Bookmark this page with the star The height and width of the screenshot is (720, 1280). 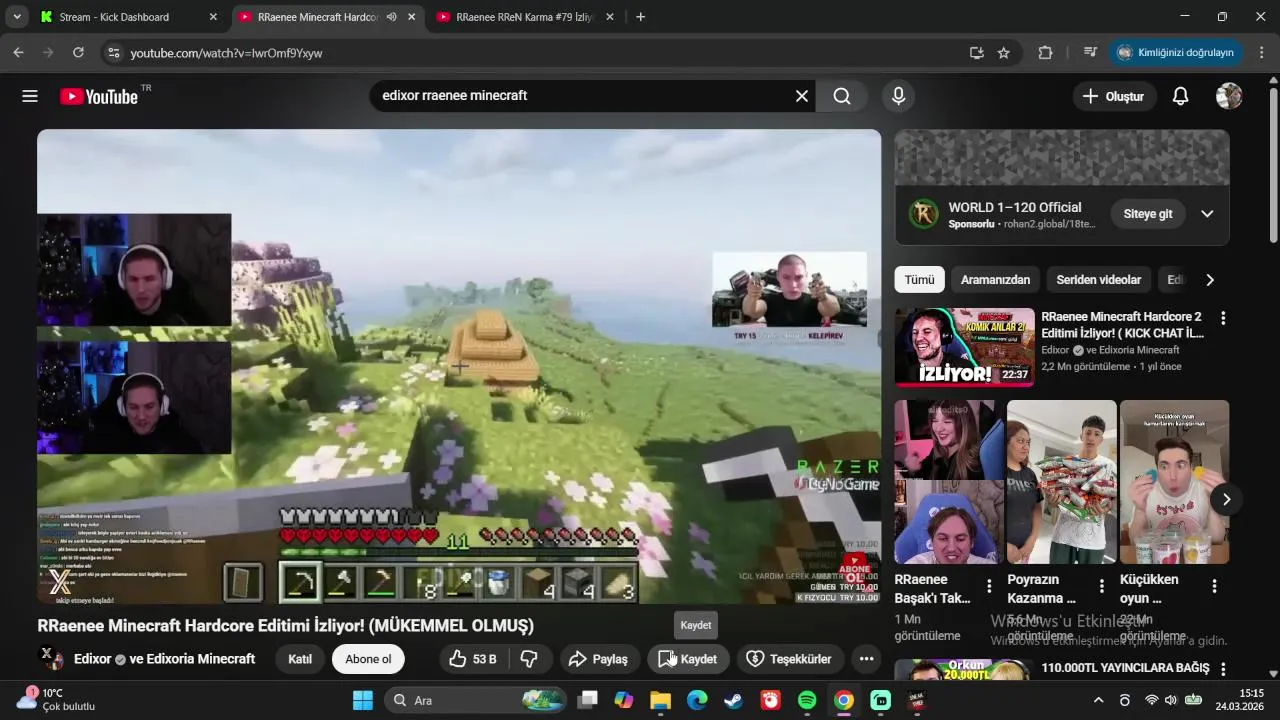(1004, 53)
